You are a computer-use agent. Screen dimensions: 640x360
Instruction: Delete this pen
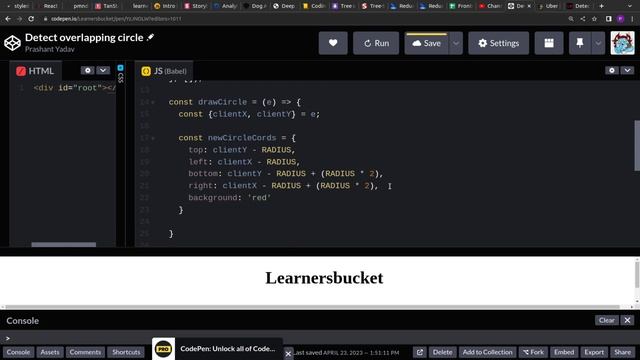(x=442, y=352)
